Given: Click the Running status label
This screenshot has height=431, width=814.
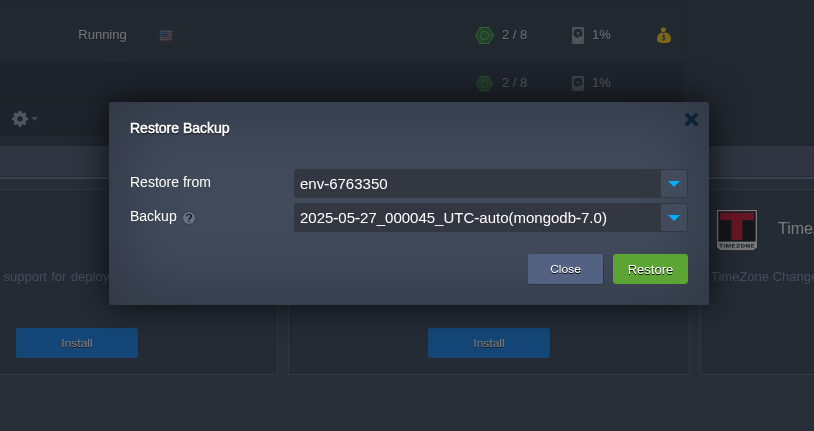Looking at the screenshot, I should click(x=102, y=35).
